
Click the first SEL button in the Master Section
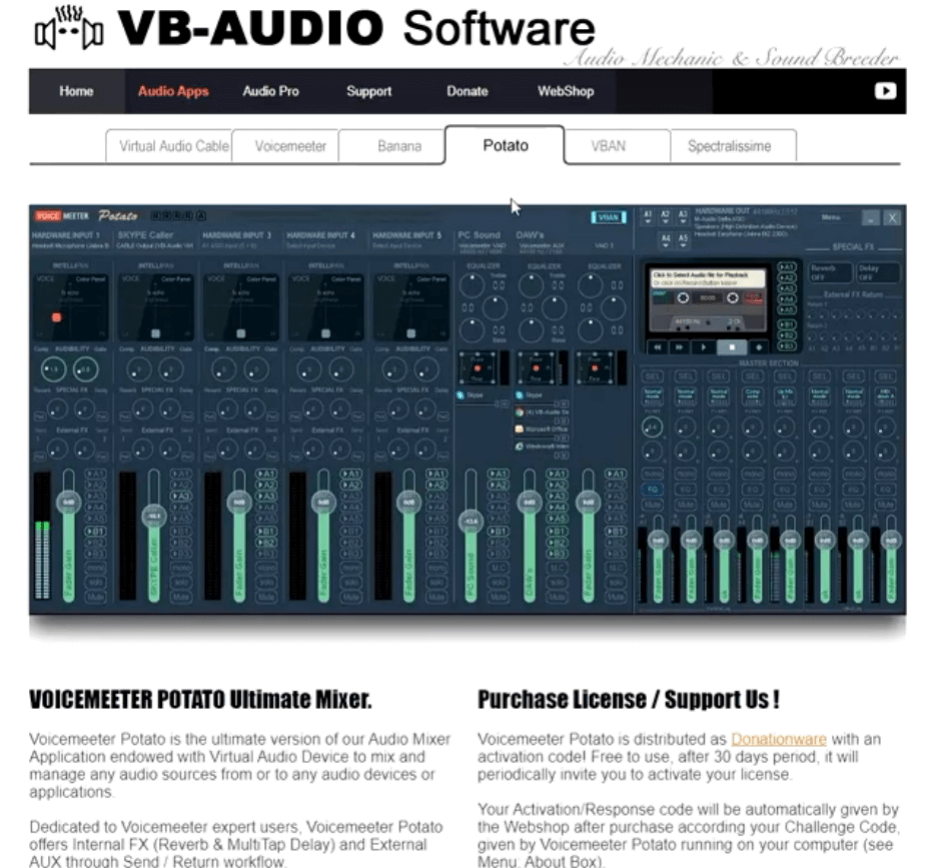pyautogui.click(x=652, y=376)
